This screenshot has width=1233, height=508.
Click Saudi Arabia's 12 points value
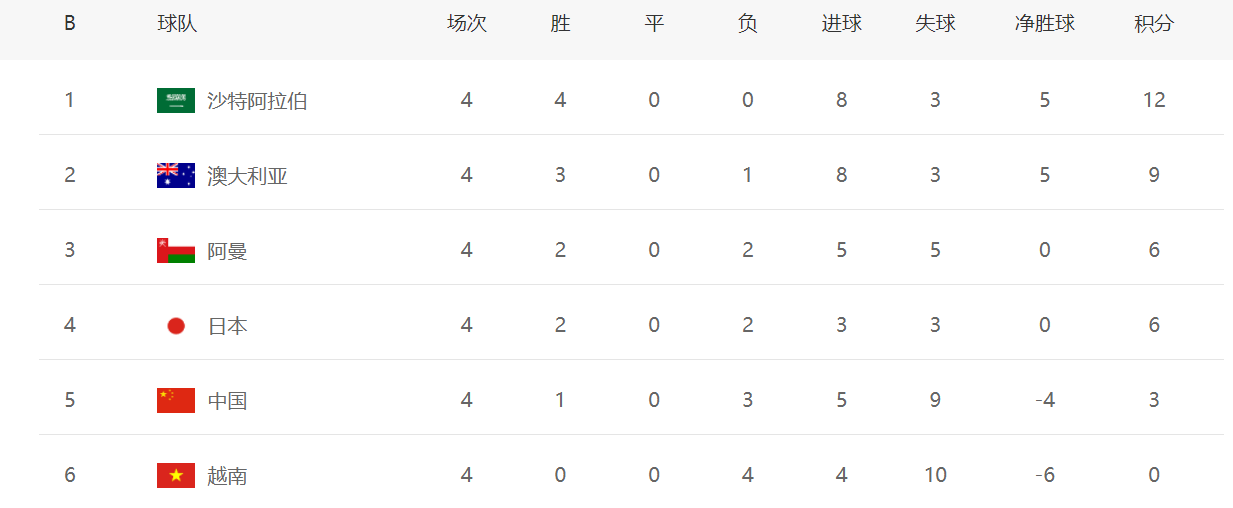(x=1154, y=100)
